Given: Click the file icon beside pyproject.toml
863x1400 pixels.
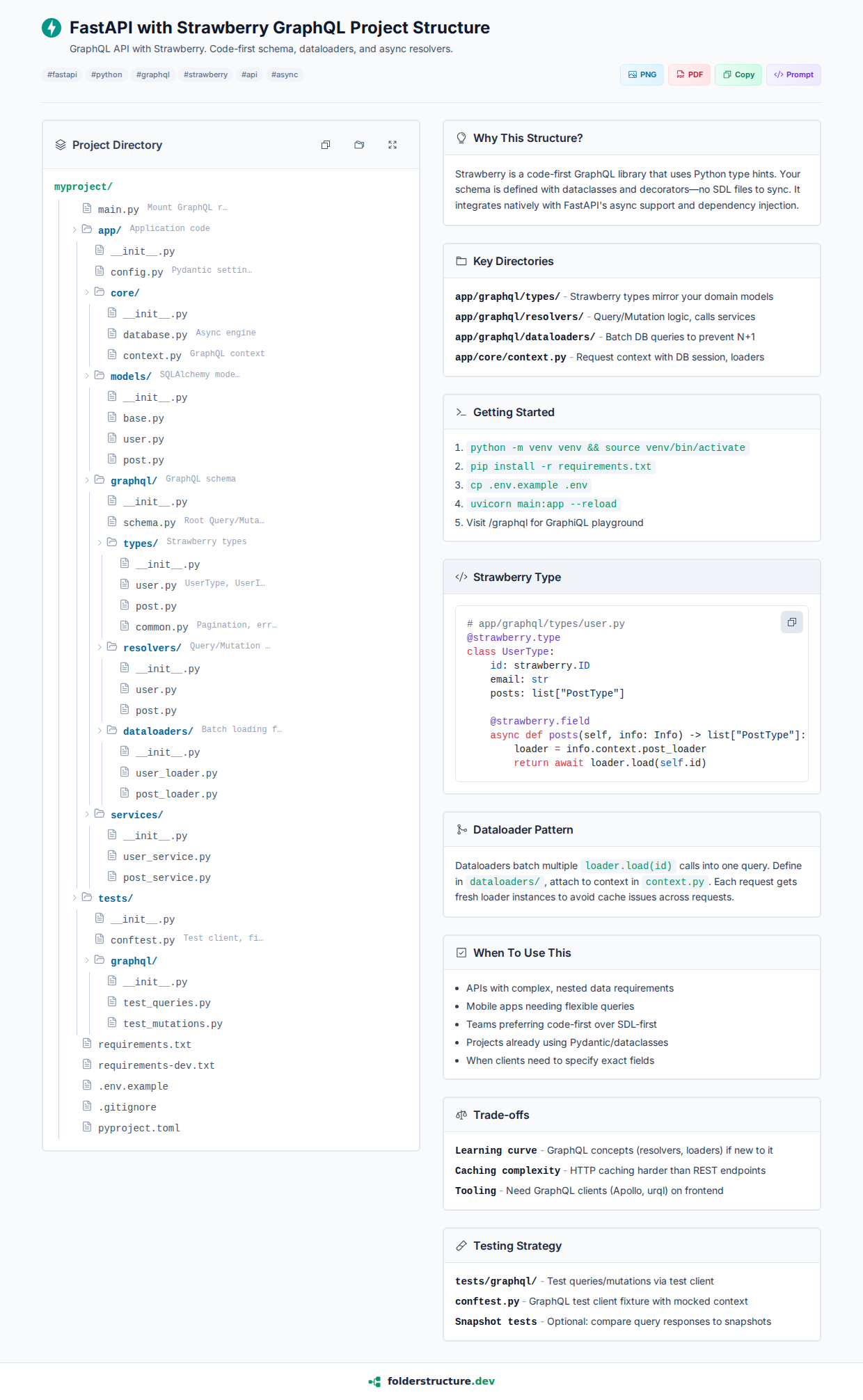Looking at the screenshot, I should (87, 1127).
